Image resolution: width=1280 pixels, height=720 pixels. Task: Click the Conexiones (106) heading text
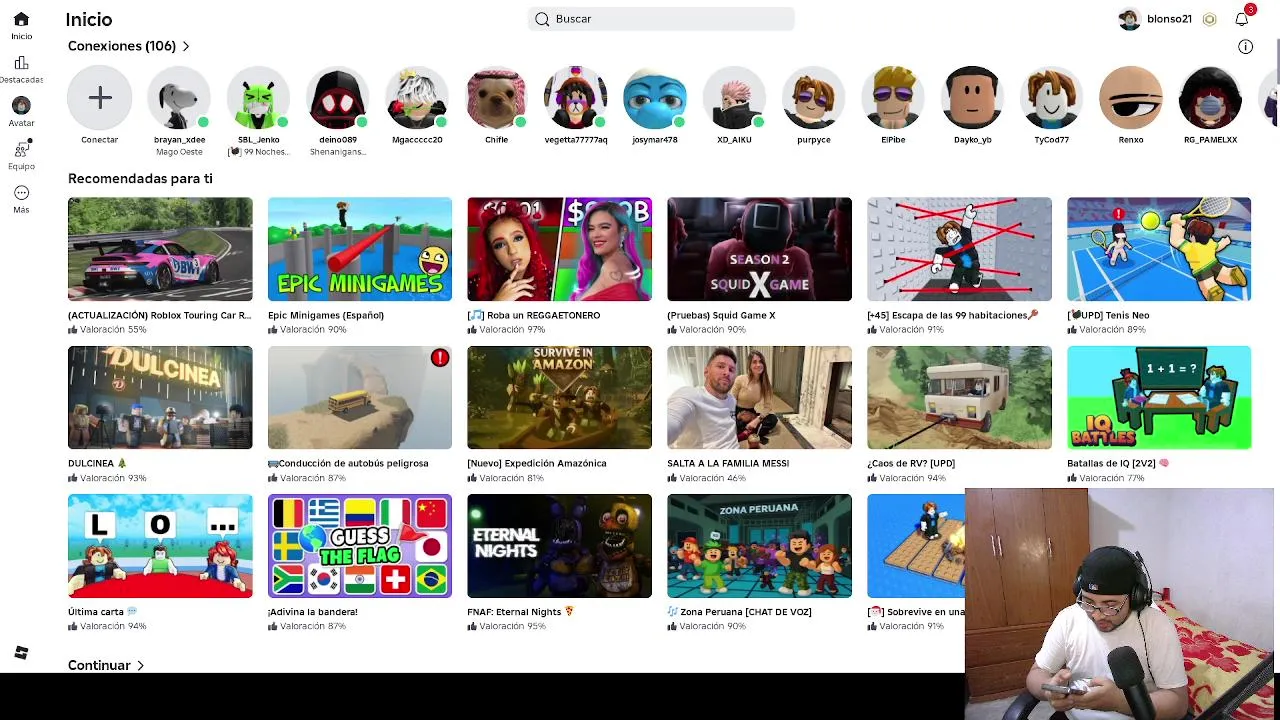(x=122, y=46)
